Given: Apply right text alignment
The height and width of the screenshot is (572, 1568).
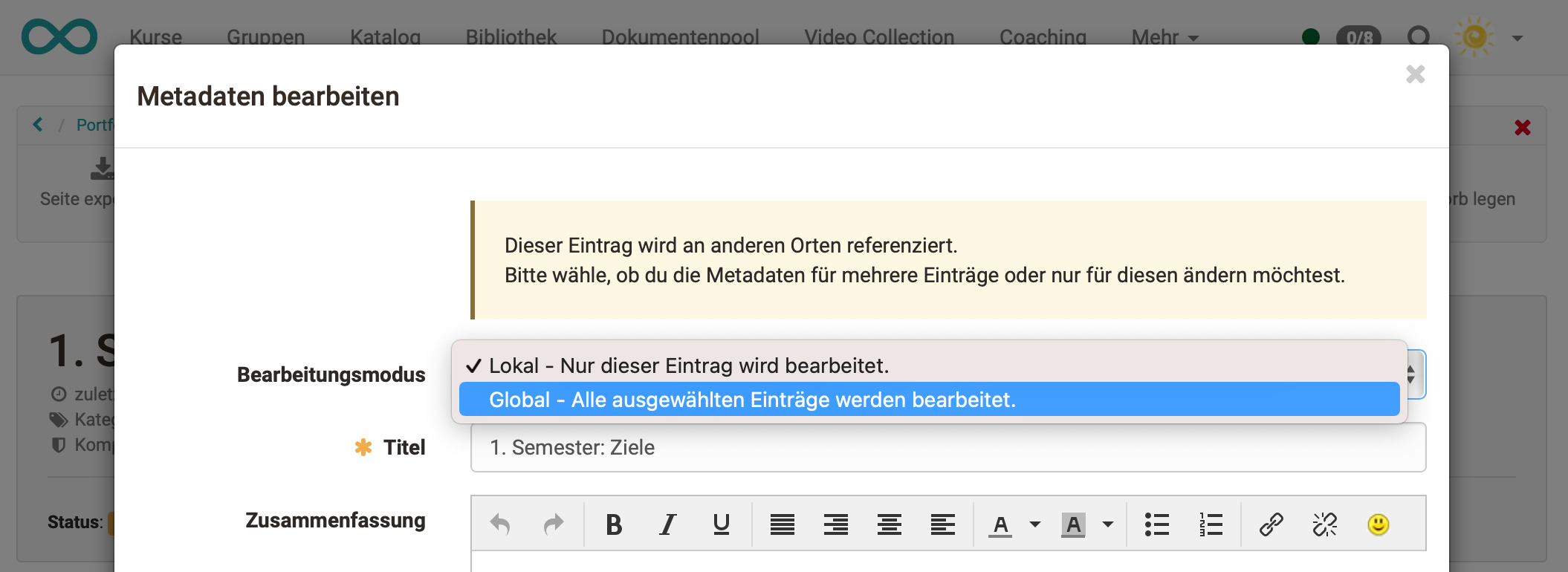Looking at the screenshot, I should pos(835,524).
